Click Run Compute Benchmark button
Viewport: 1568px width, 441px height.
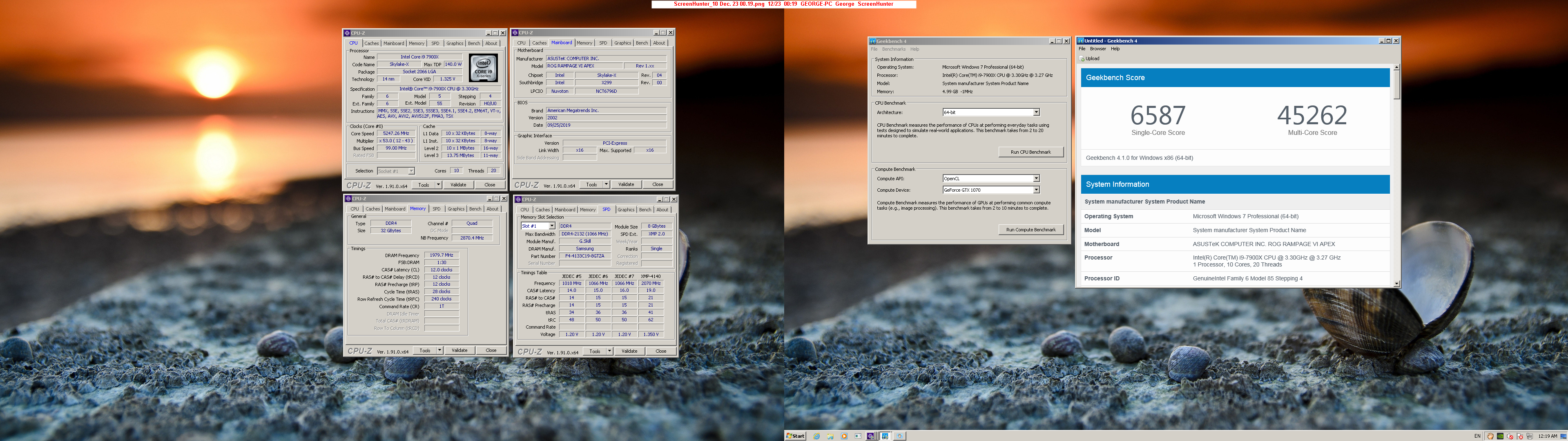tap(1031, 230)
